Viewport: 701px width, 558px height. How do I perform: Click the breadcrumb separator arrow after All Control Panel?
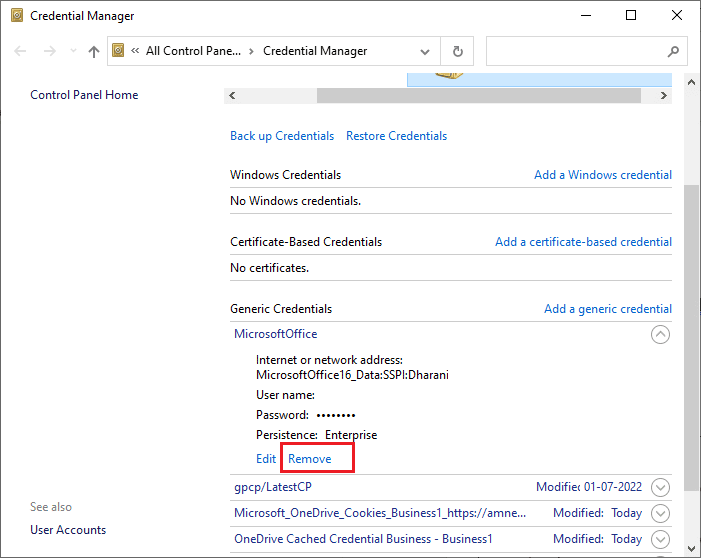(x=251, y=51)
